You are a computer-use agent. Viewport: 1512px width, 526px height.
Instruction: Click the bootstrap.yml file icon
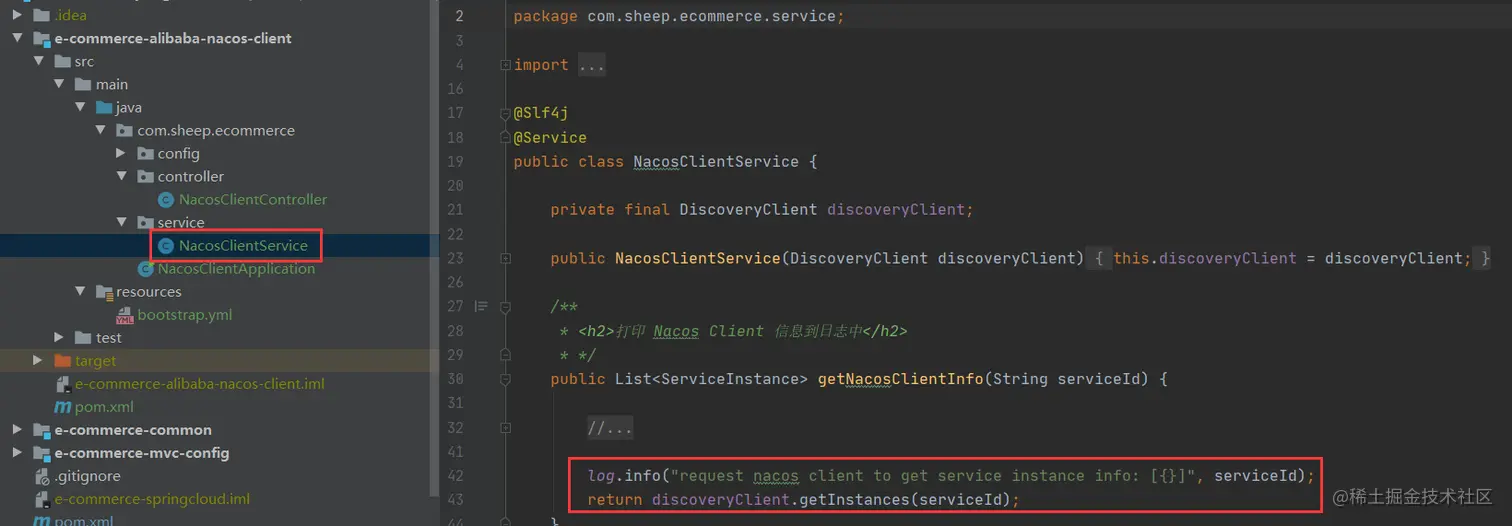click(125, 315)
